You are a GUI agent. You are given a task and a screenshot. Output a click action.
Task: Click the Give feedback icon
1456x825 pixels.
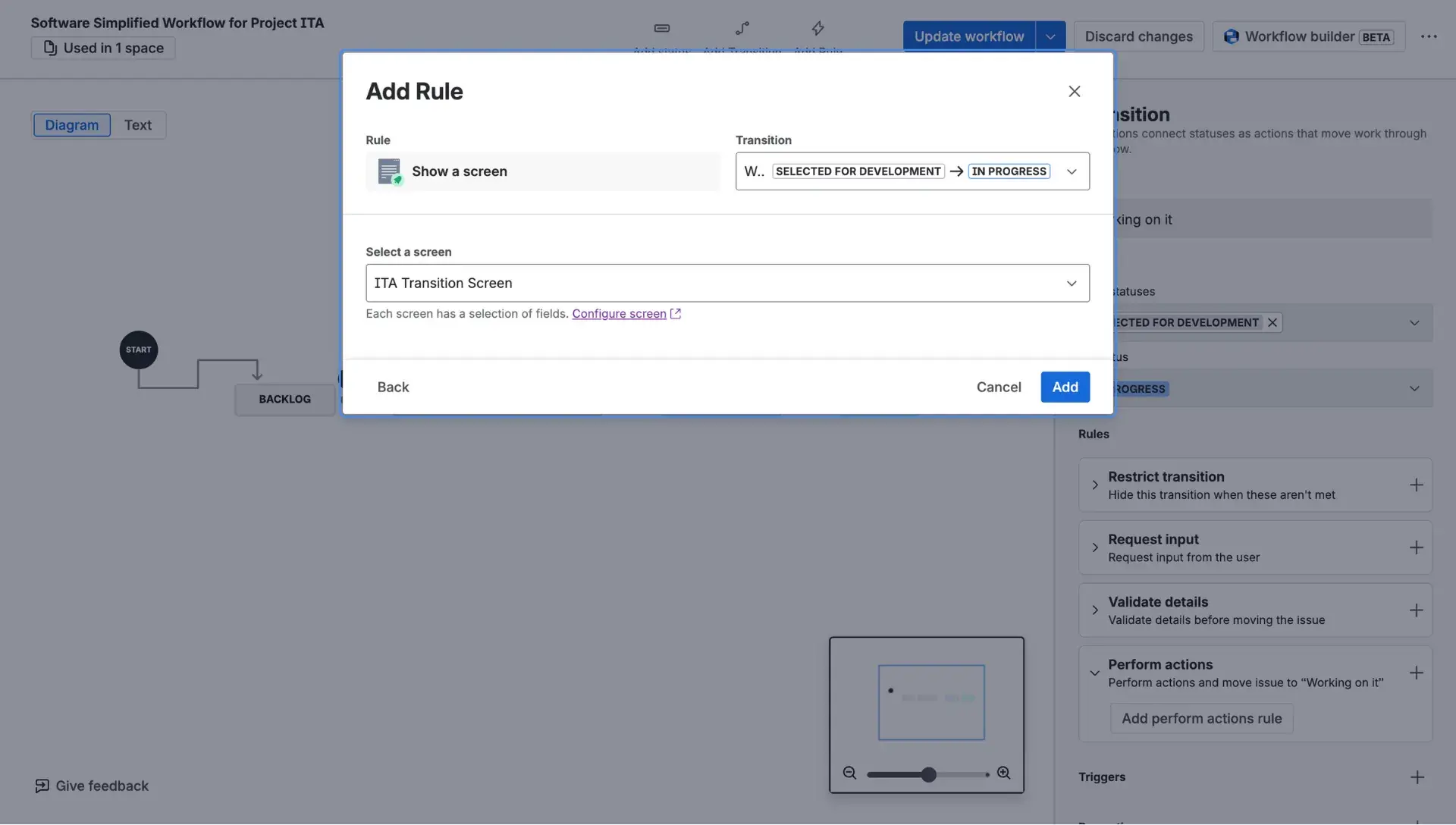tap(44, 786)
